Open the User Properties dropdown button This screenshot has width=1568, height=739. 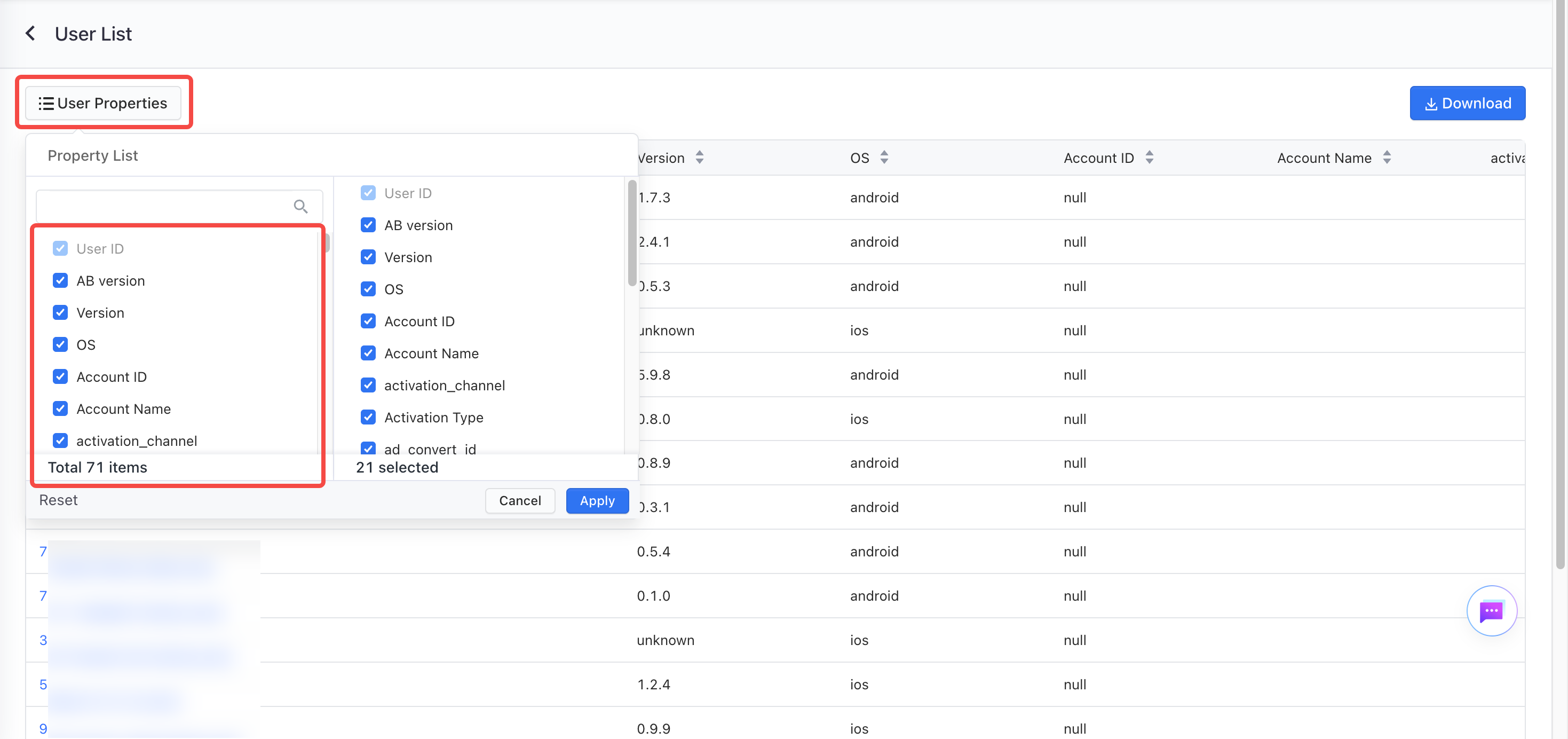click(x=103, y=103)
